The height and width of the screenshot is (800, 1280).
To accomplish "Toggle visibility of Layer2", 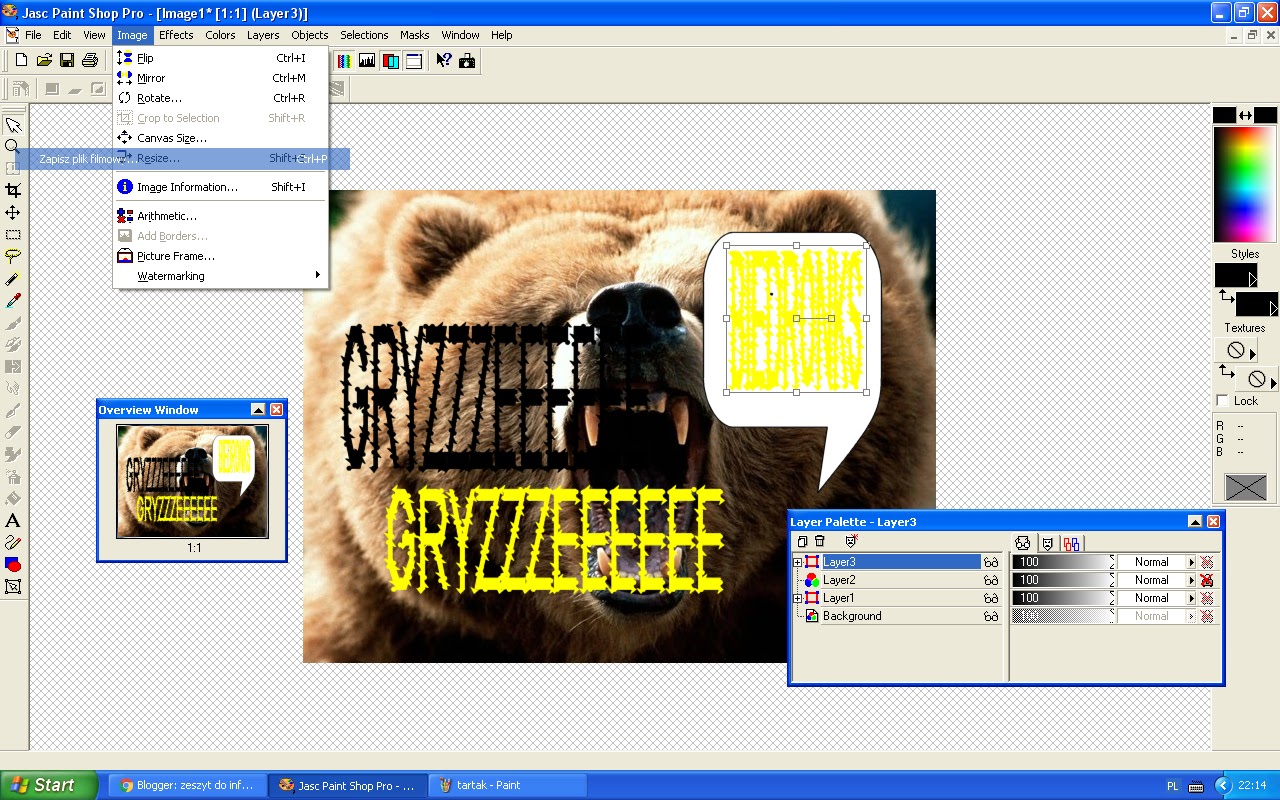I will tap(992, 580).
